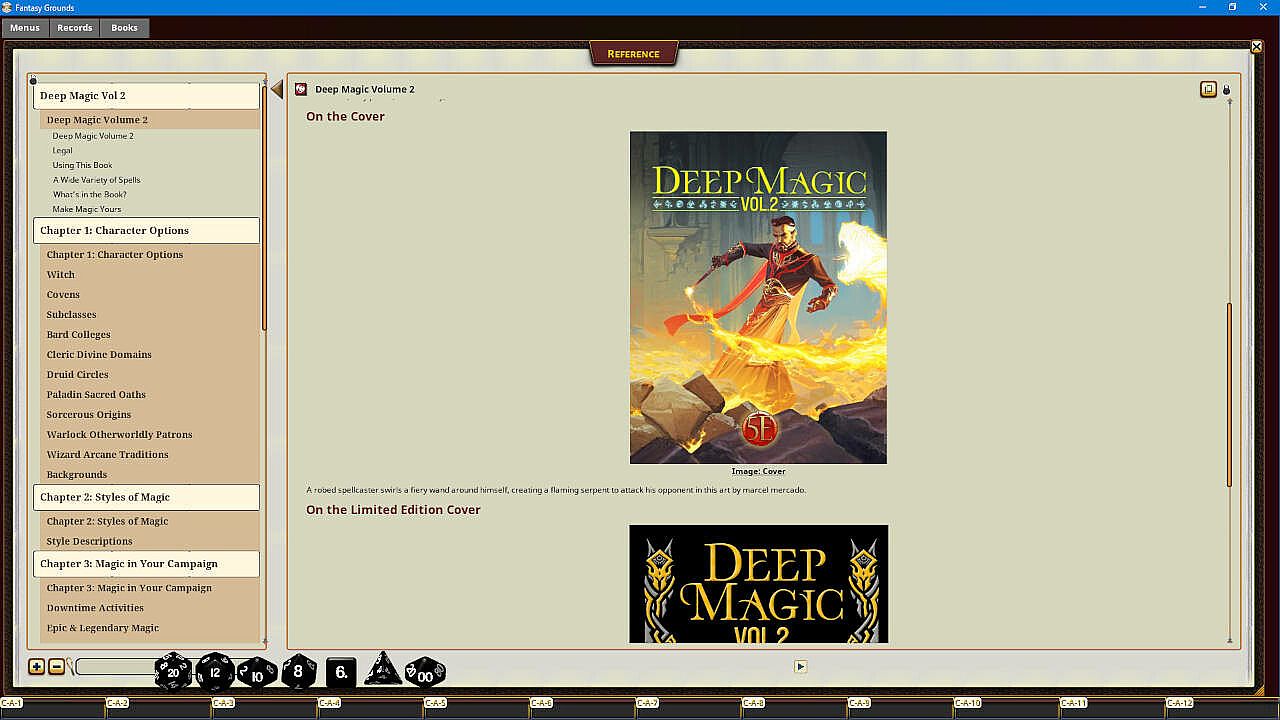Open Using This Book page
Screen dimensions: 1280x720
[x=83, y=165]
